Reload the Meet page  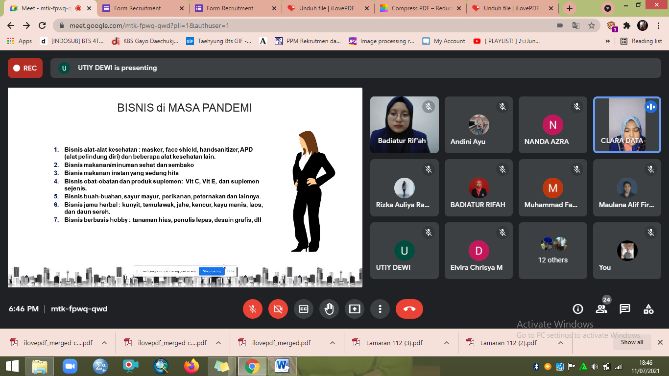click(x=42, y=26)
